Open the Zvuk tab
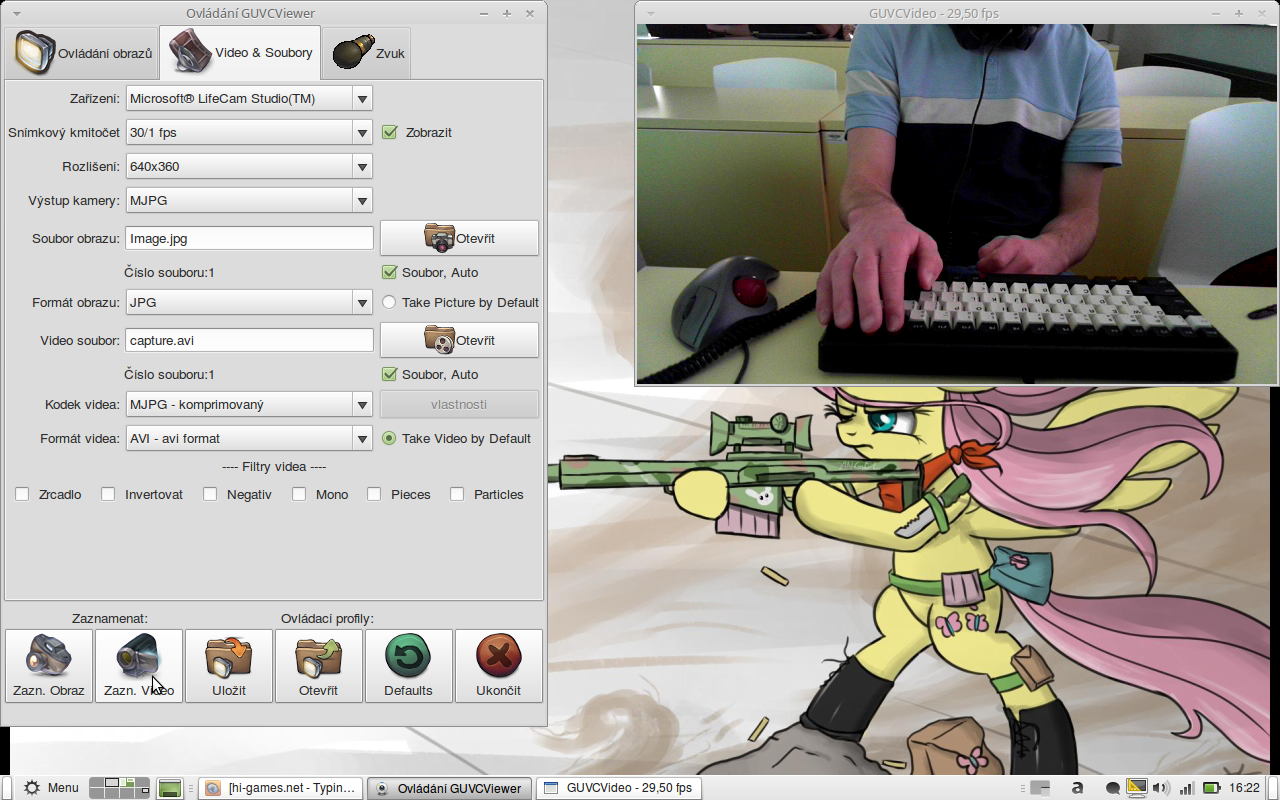The image size is (1280, 800). 367,53
